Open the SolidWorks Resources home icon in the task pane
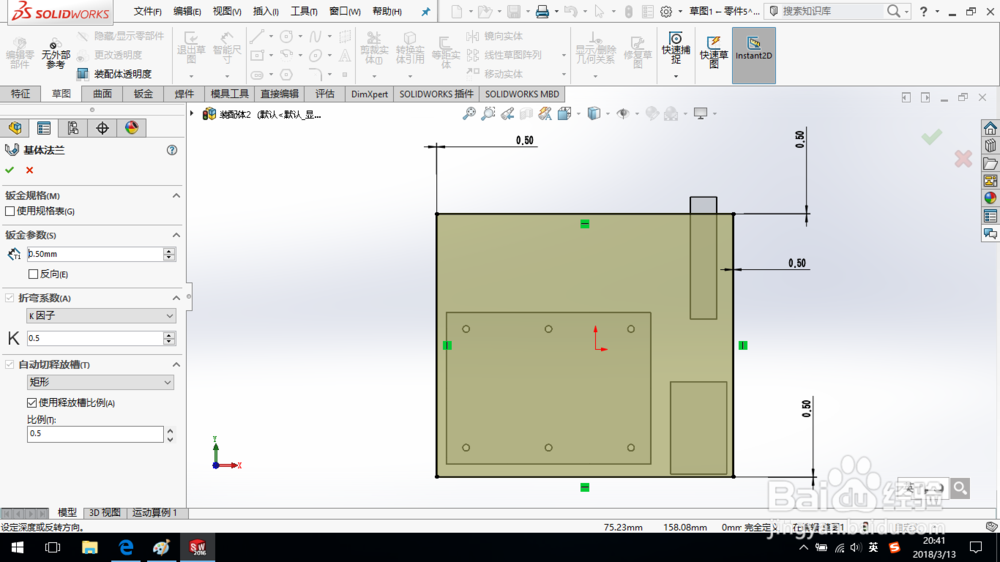The width and height of the screenshot is (1000, 562). coord(990,128)
